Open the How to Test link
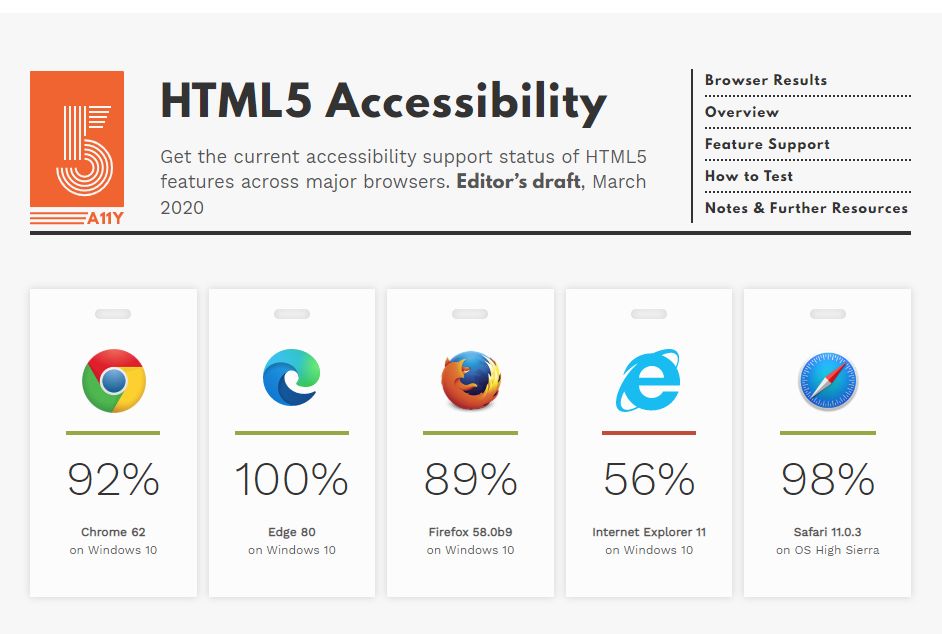942x634 pixels. 749,176
